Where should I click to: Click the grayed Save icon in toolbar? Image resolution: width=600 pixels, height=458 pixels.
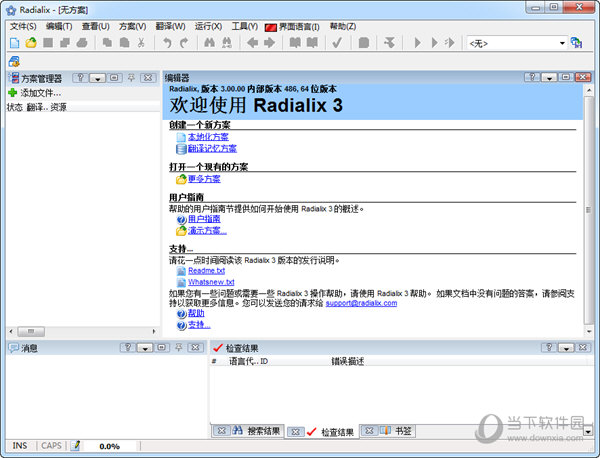point(48,42)
